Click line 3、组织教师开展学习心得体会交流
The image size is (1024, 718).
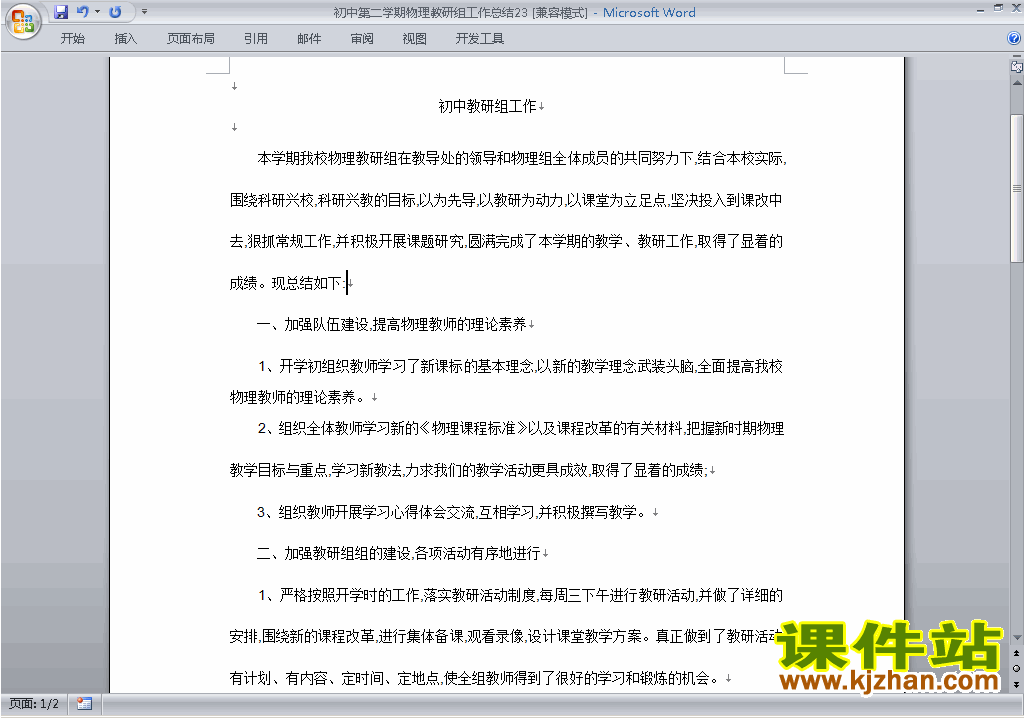tap(452, 512)
